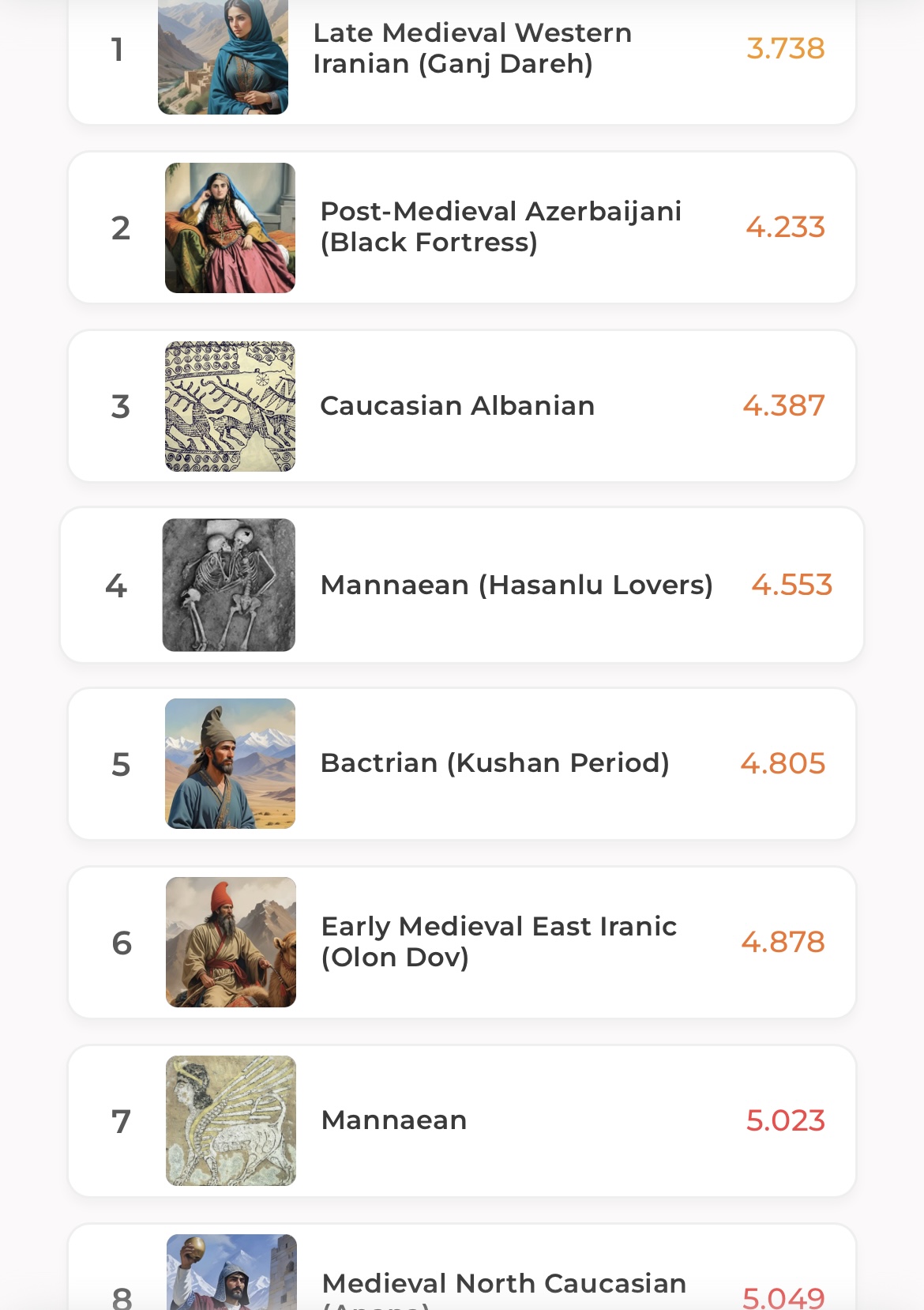The width and height of the screenshot is (924, 1310).
Task: Open Late Medieval Western Iranian title
Action: (472, 48)
